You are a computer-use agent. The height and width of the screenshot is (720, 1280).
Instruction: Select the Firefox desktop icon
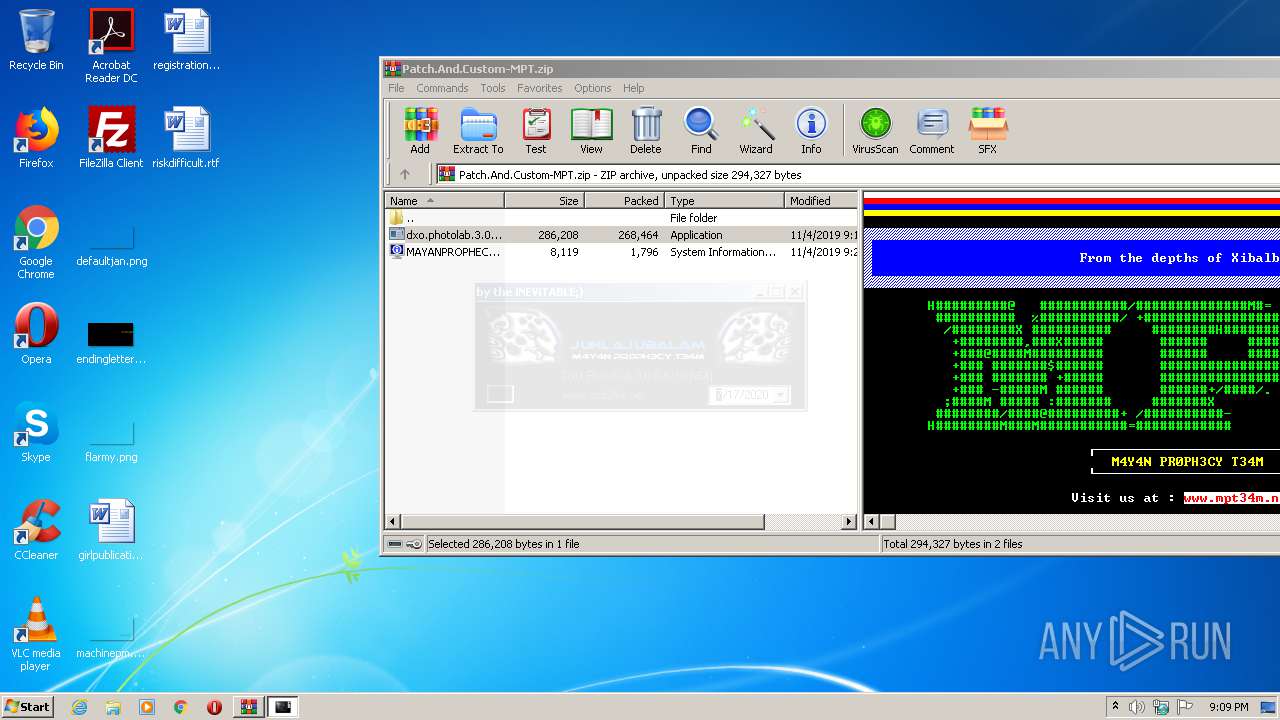[36, 138]
